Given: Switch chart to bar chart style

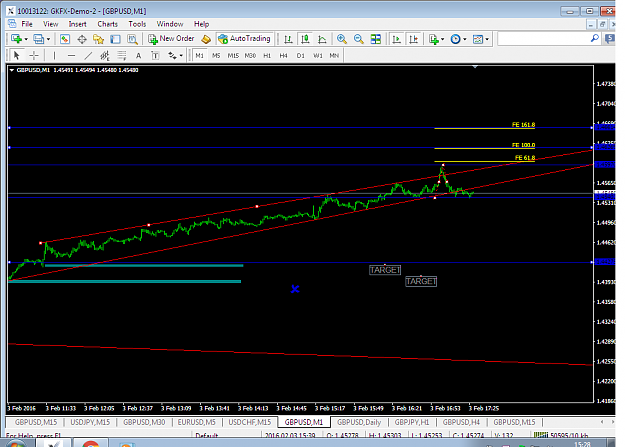Looking at the screenshot, I should click(x=288, y=39).
